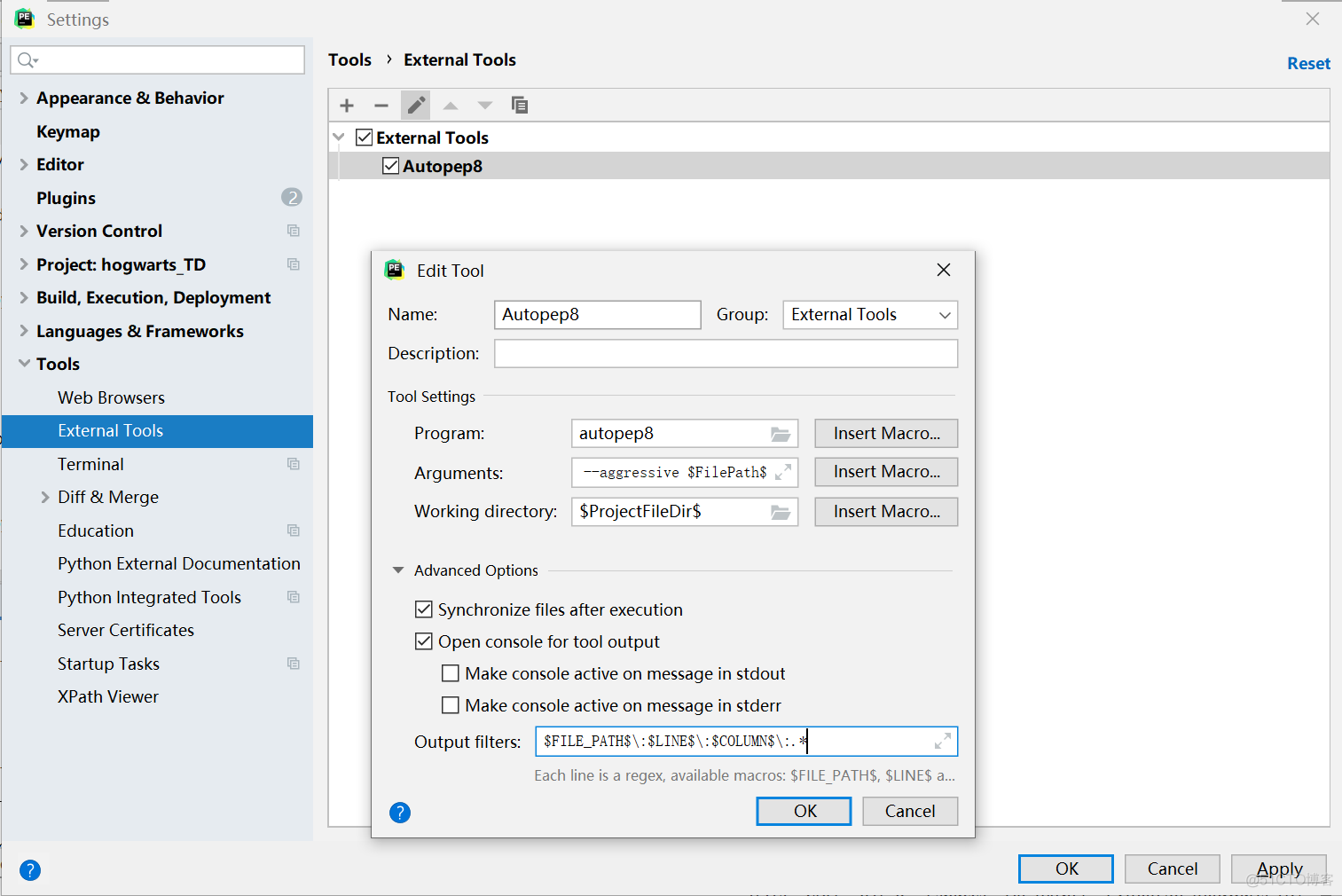
Task: Click project-level icon beside Version Control
Action: pyautogui.click(x=294, y=231)
